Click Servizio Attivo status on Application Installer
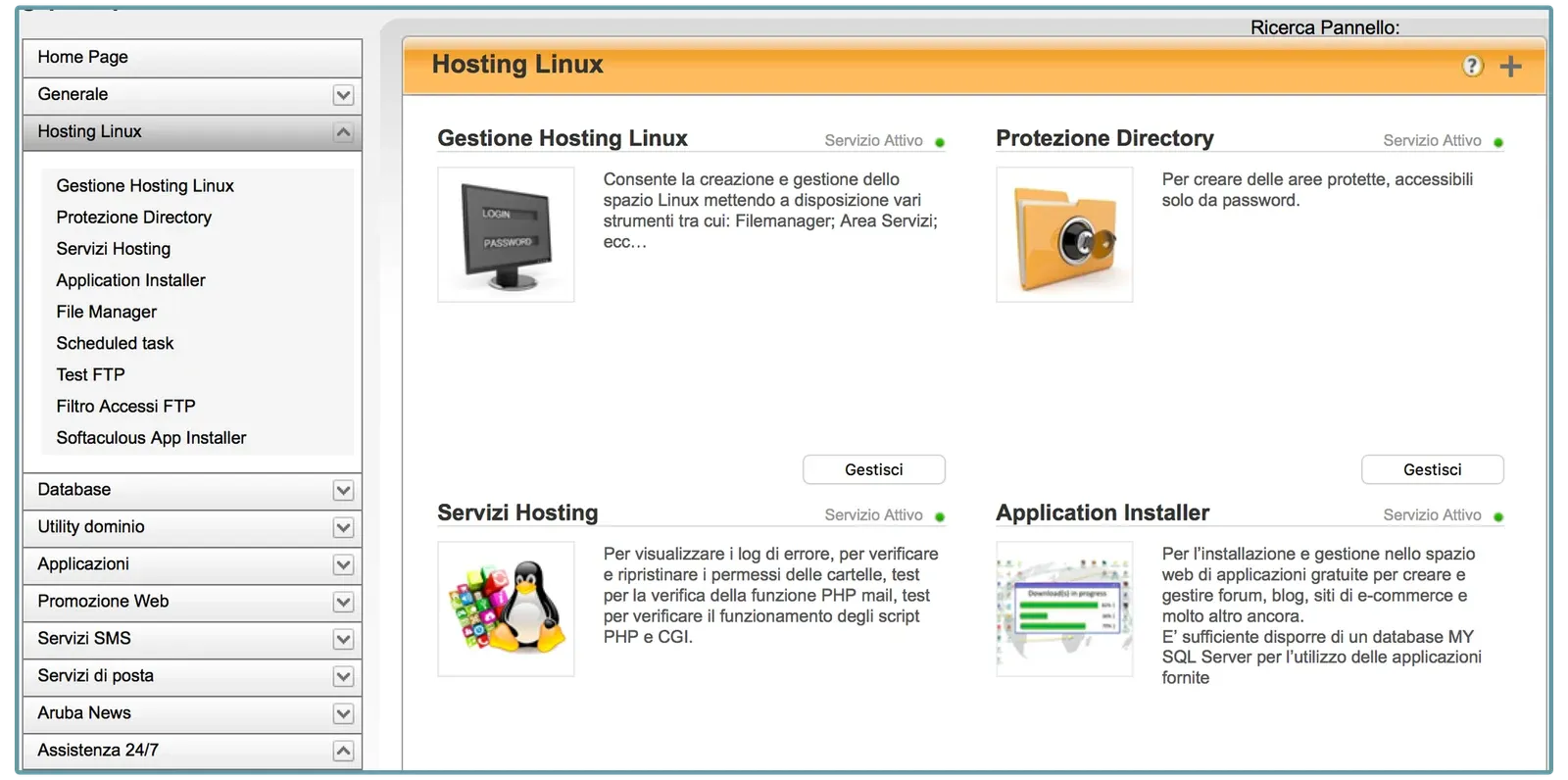Image resolution: width=1568 pixels, height=780 pixels. (x=1443, y=515)
